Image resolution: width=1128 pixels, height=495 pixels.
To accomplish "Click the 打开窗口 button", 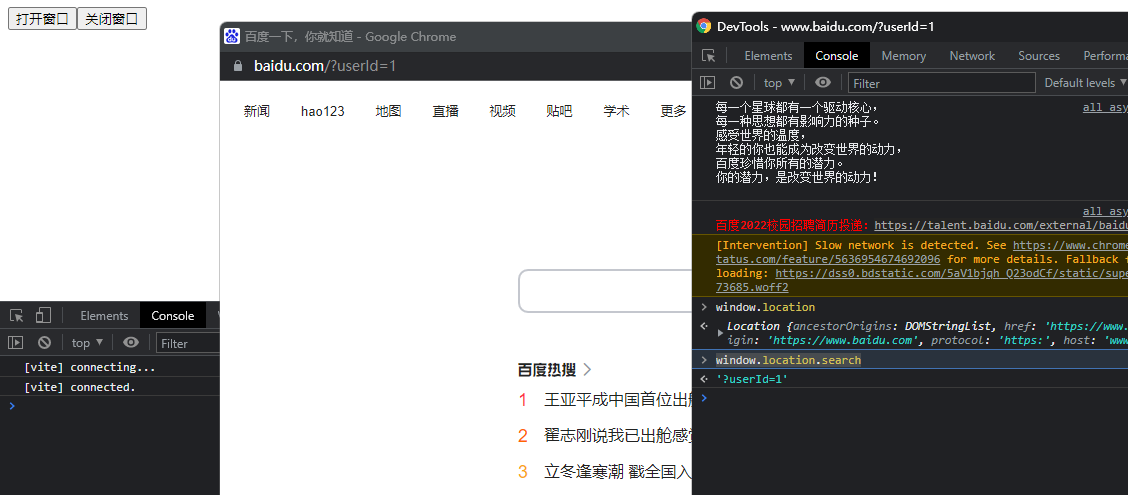I will [x=42, y=19].
